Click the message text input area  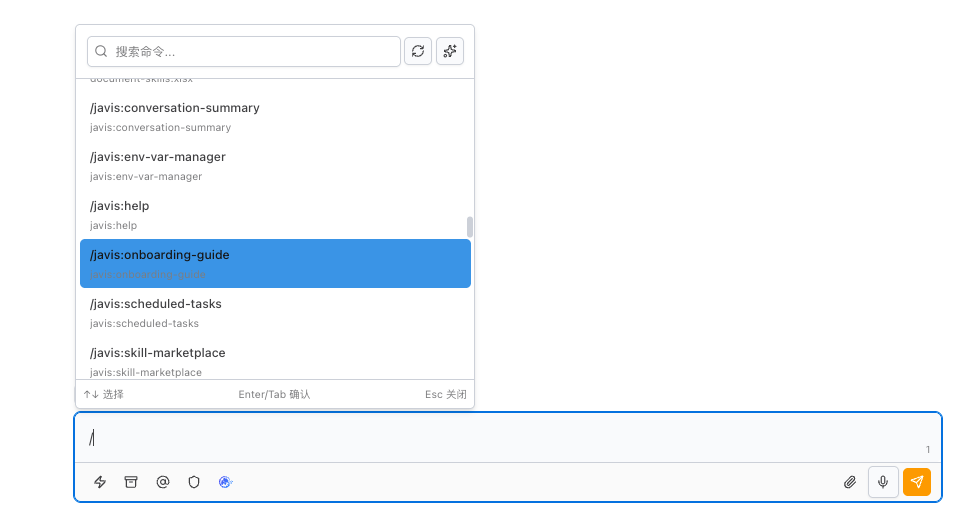[500, 438]
